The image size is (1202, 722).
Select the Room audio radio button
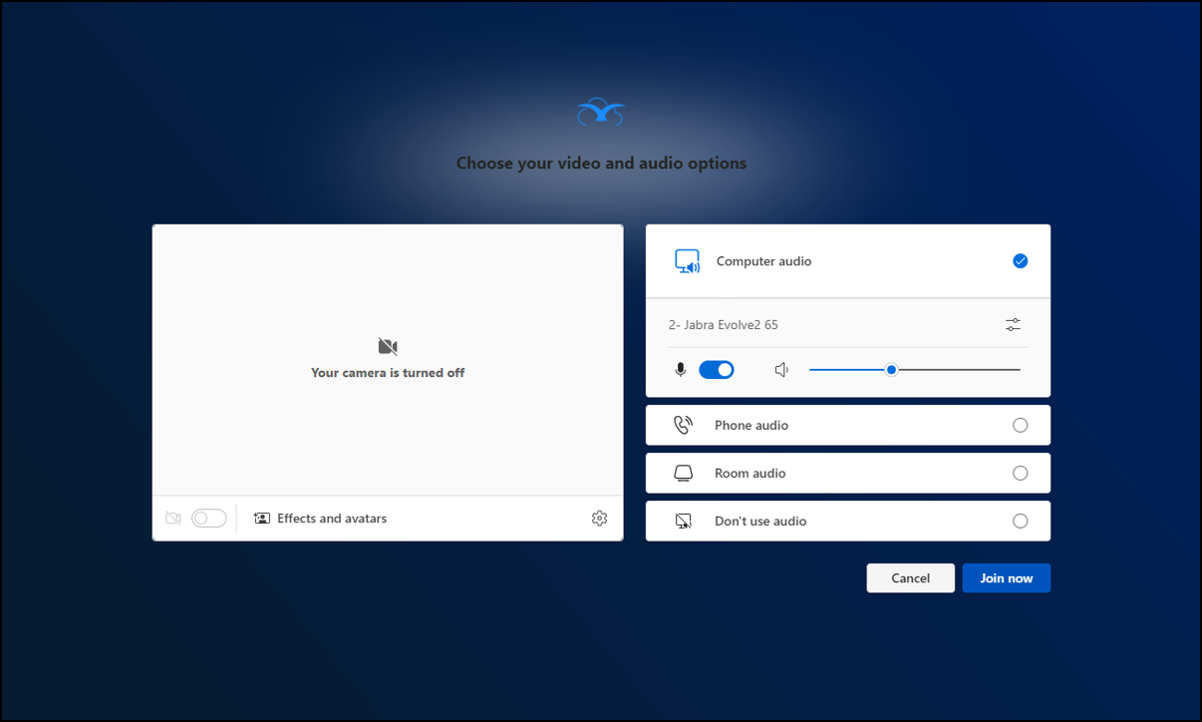(x=1020, y=473)
